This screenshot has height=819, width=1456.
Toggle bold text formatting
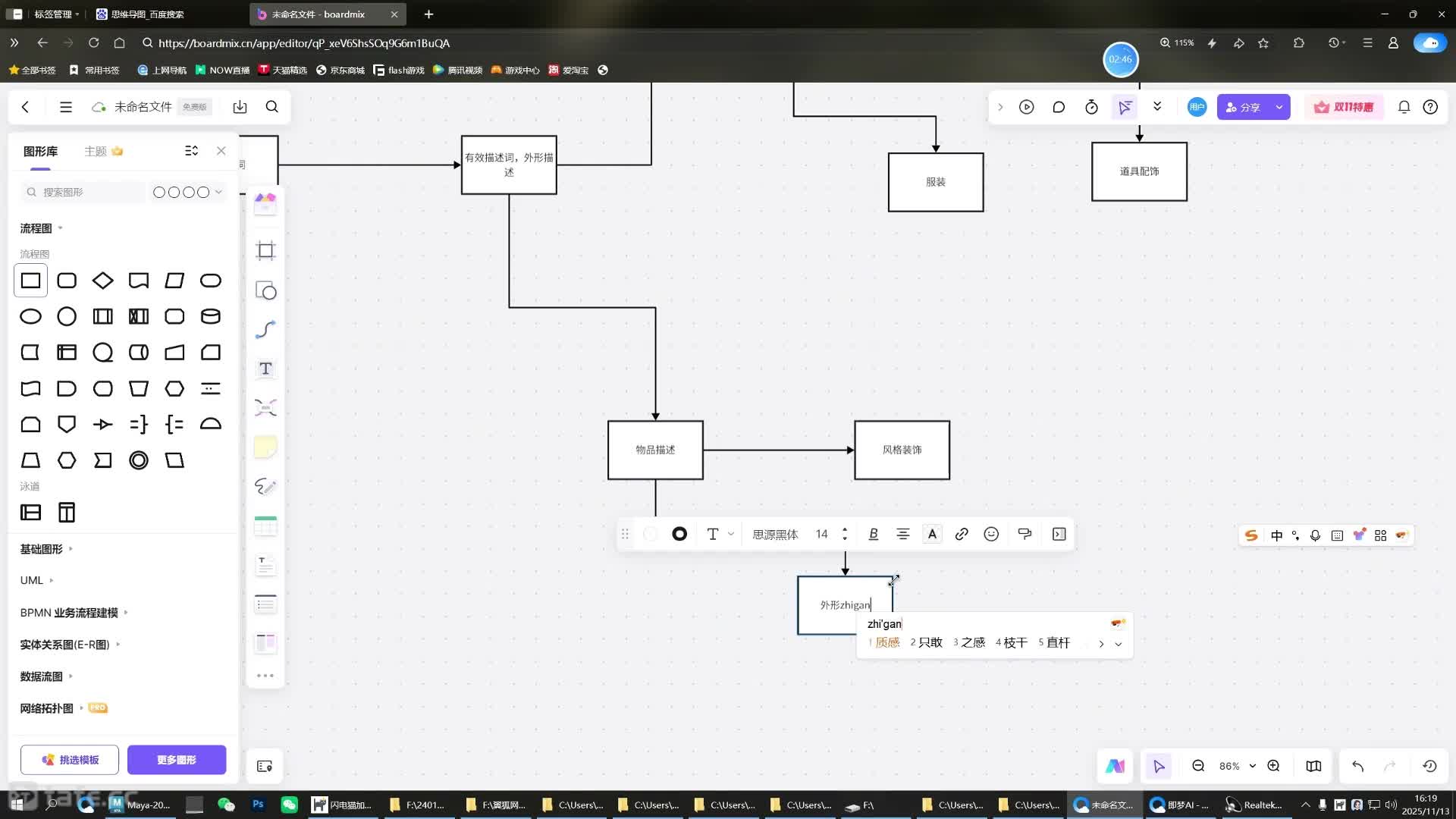coord(873,535)
